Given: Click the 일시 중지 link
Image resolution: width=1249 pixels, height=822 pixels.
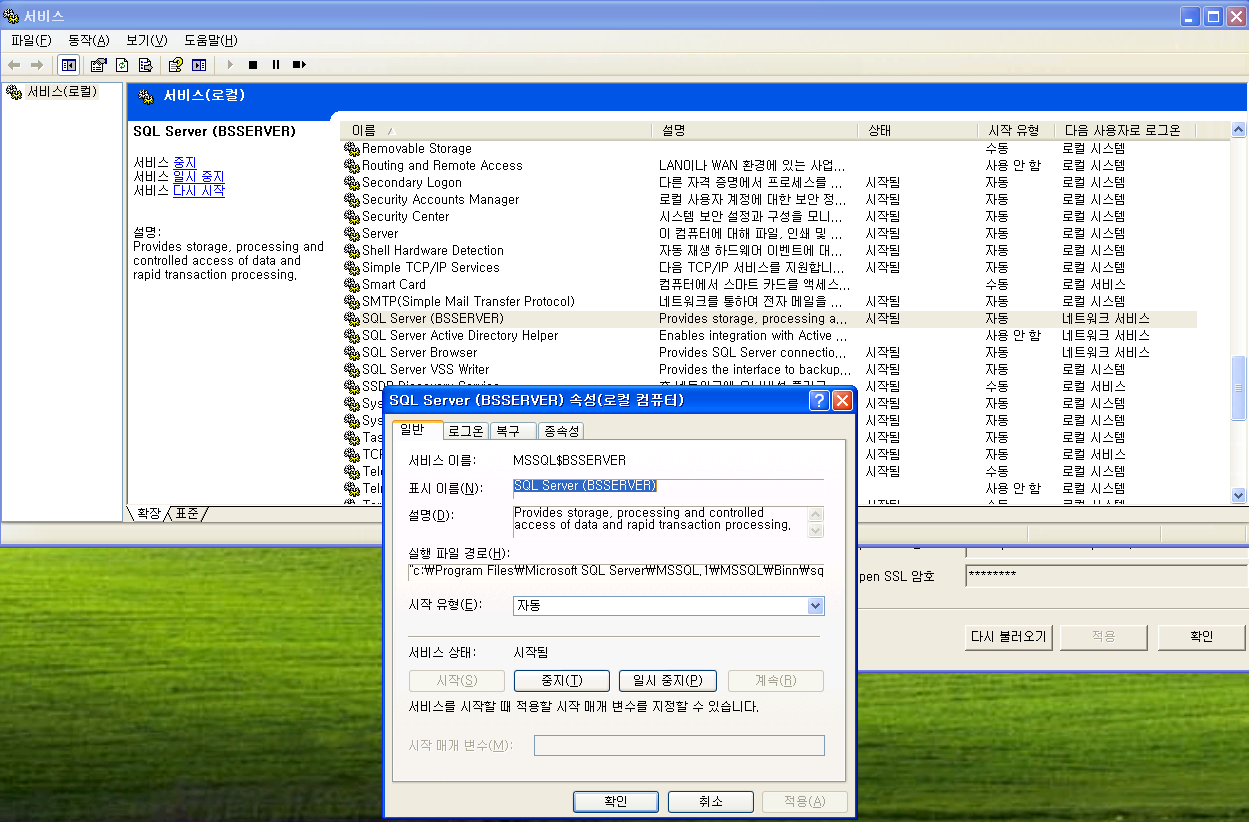Looking at the screenshot, I should click(199, 176).
